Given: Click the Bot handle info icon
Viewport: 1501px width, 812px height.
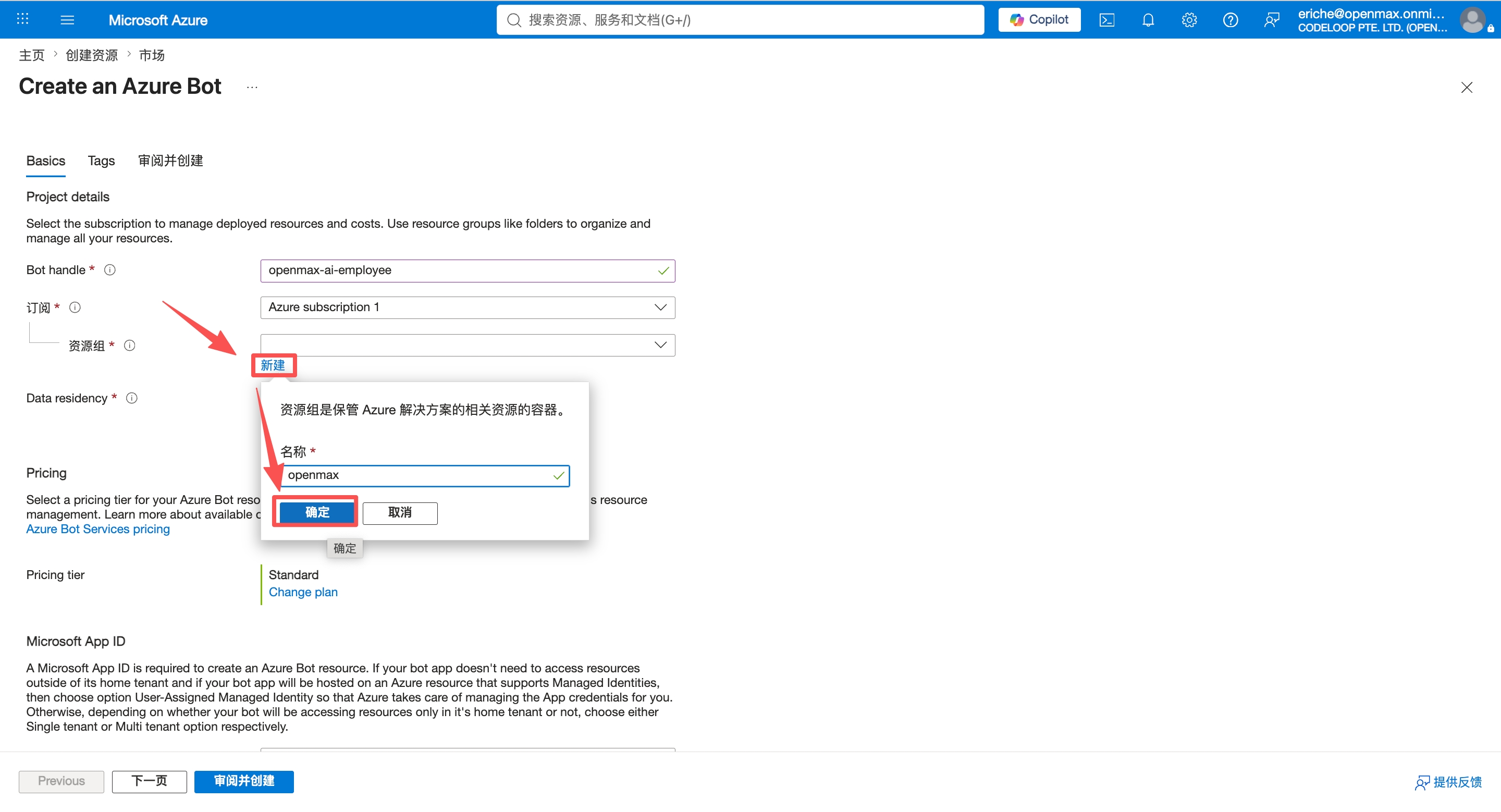Looking at the screenshot, I should [x=109, y=269].
